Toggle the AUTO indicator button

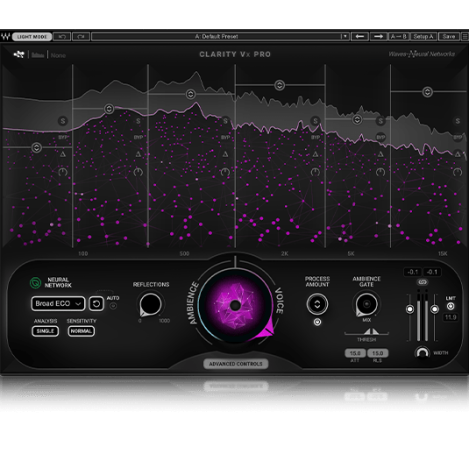click(113, 305)
